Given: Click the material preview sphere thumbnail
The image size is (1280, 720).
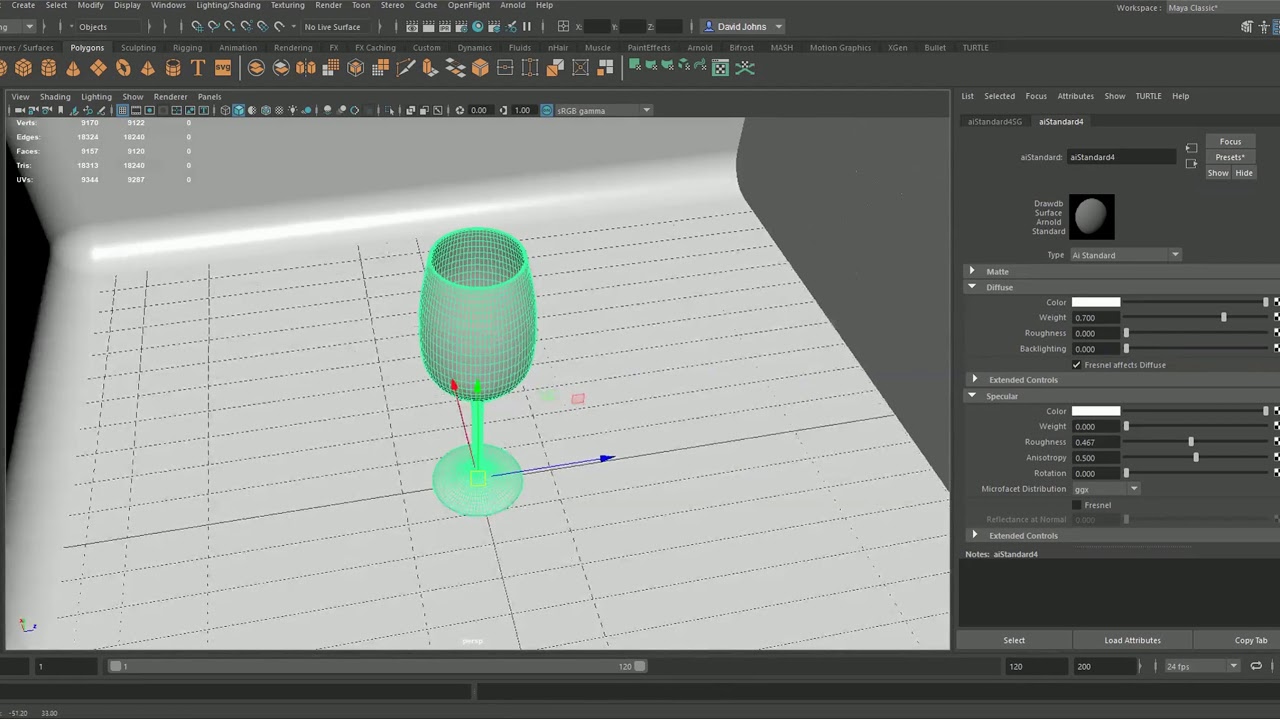Looking at the screenshot, I should click(1091, 216).
